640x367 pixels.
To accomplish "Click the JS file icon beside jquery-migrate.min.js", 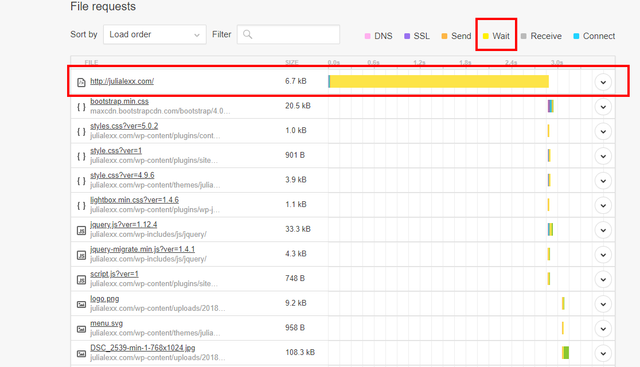I will [x=81, y=255].
